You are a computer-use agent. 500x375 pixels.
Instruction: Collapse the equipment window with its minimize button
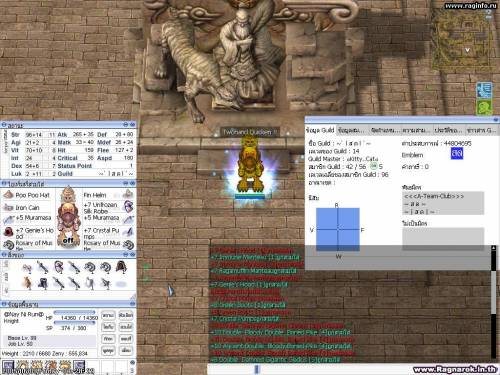click(126, 183)
